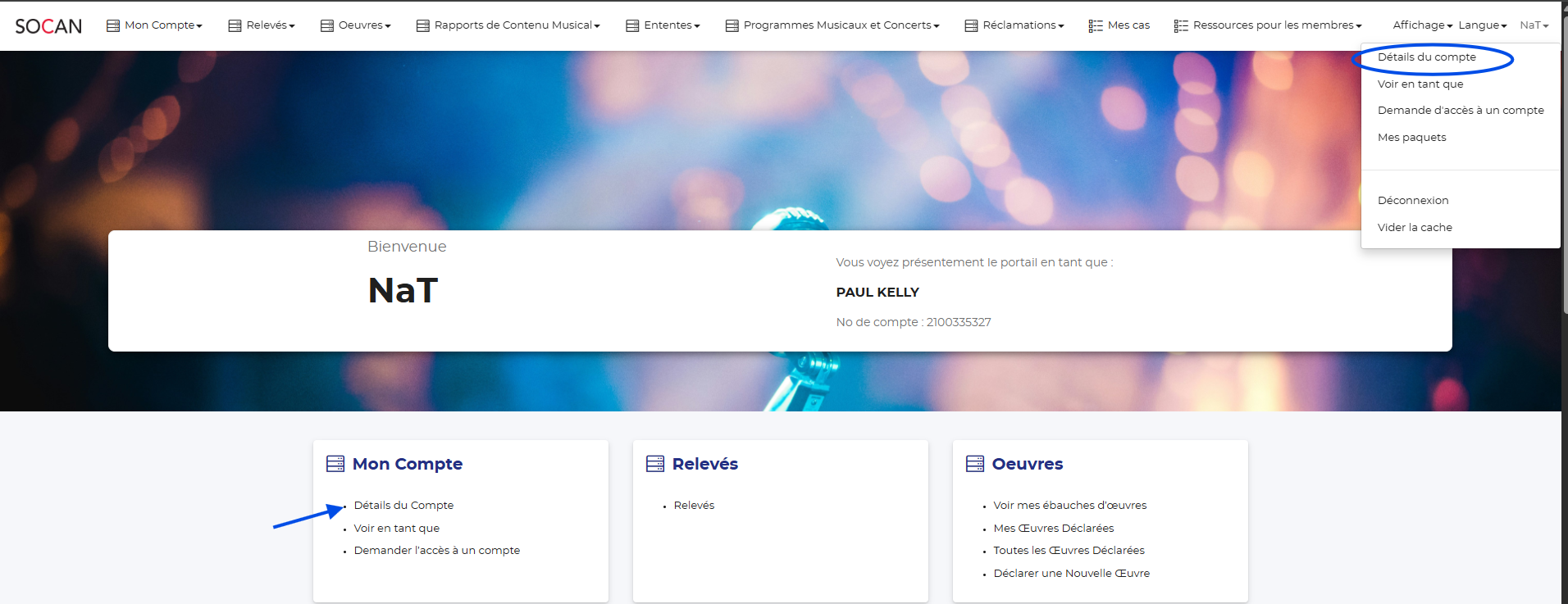
Task: Open Programmes Musicaux et Concerts menu
Action: pyautogui.click(x=841, y=25)
